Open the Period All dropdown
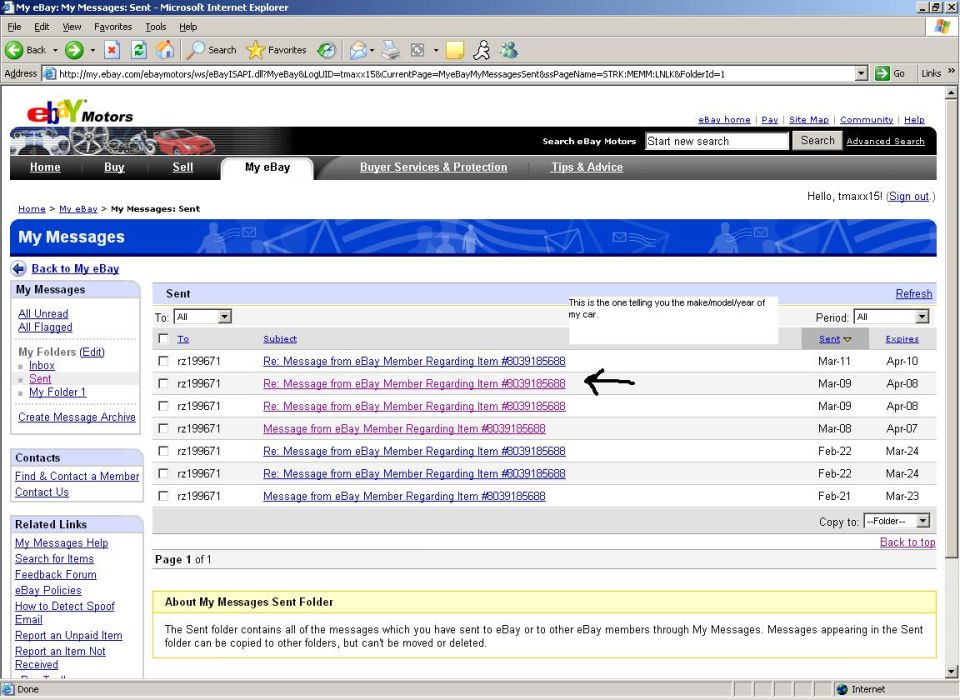Image resolution: width=960 pixels, height=700 pixels. click(891, 317)
